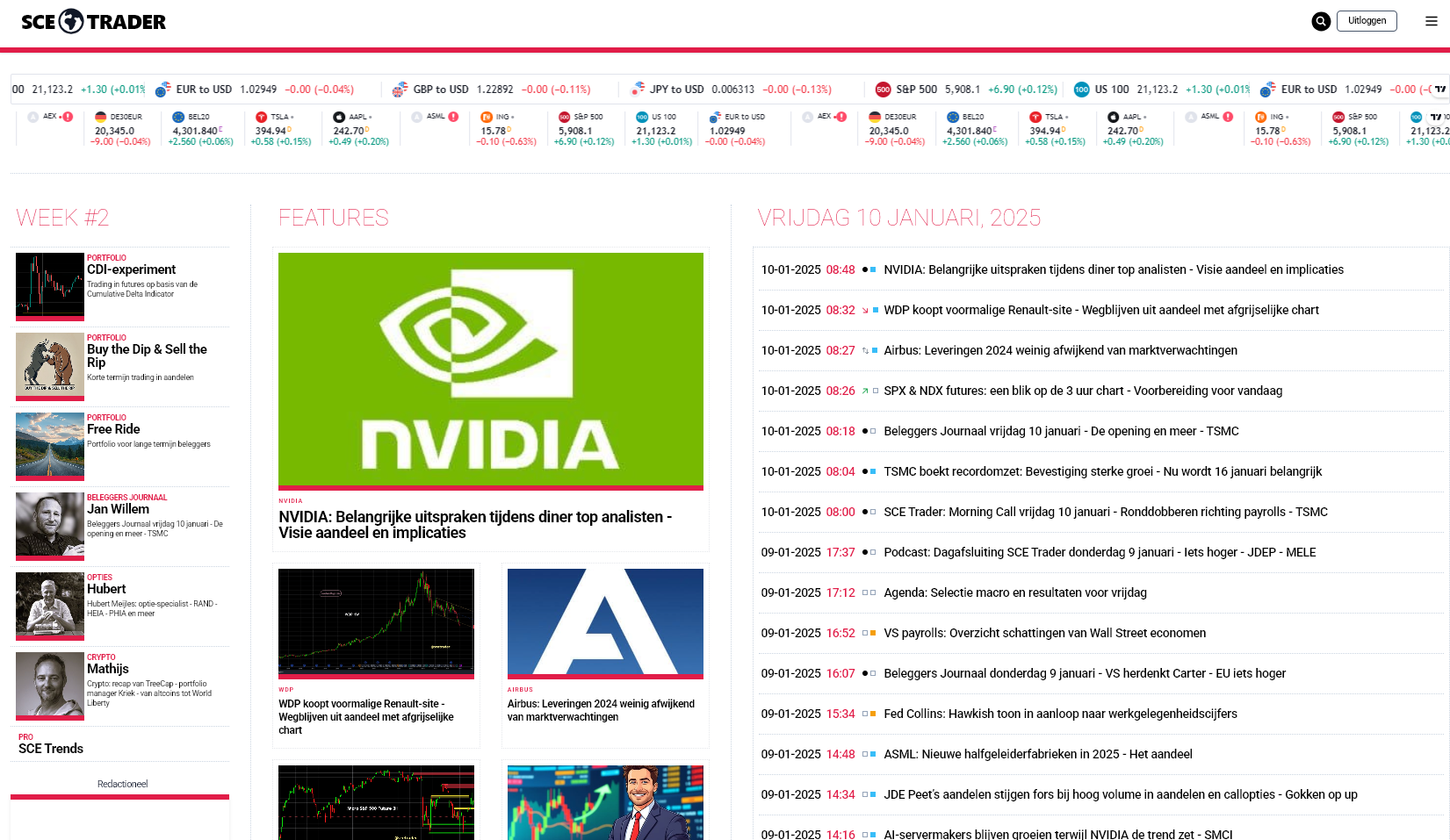Click the 'VRIJDAG 10 JANUARI, 2025' heading
The width and height of the screenshot is (1450, 840).
coord(899,218)
